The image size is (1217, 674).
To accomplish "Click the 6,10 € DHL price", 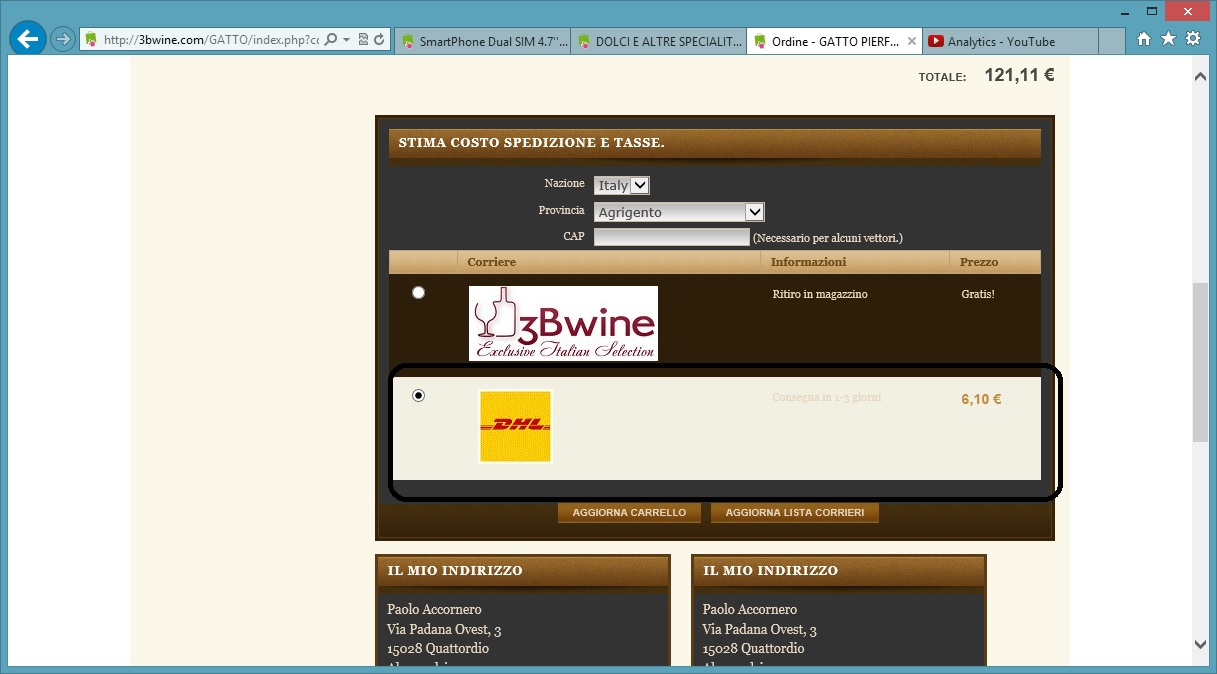I will tap(981, 399).
